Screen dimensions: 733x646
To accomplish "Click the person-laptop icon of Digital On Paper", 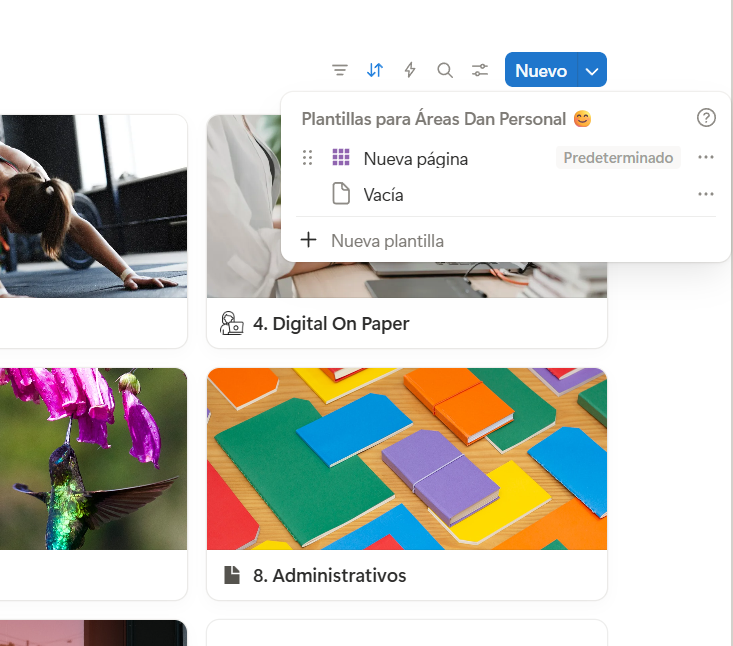I will coord(231,323).
